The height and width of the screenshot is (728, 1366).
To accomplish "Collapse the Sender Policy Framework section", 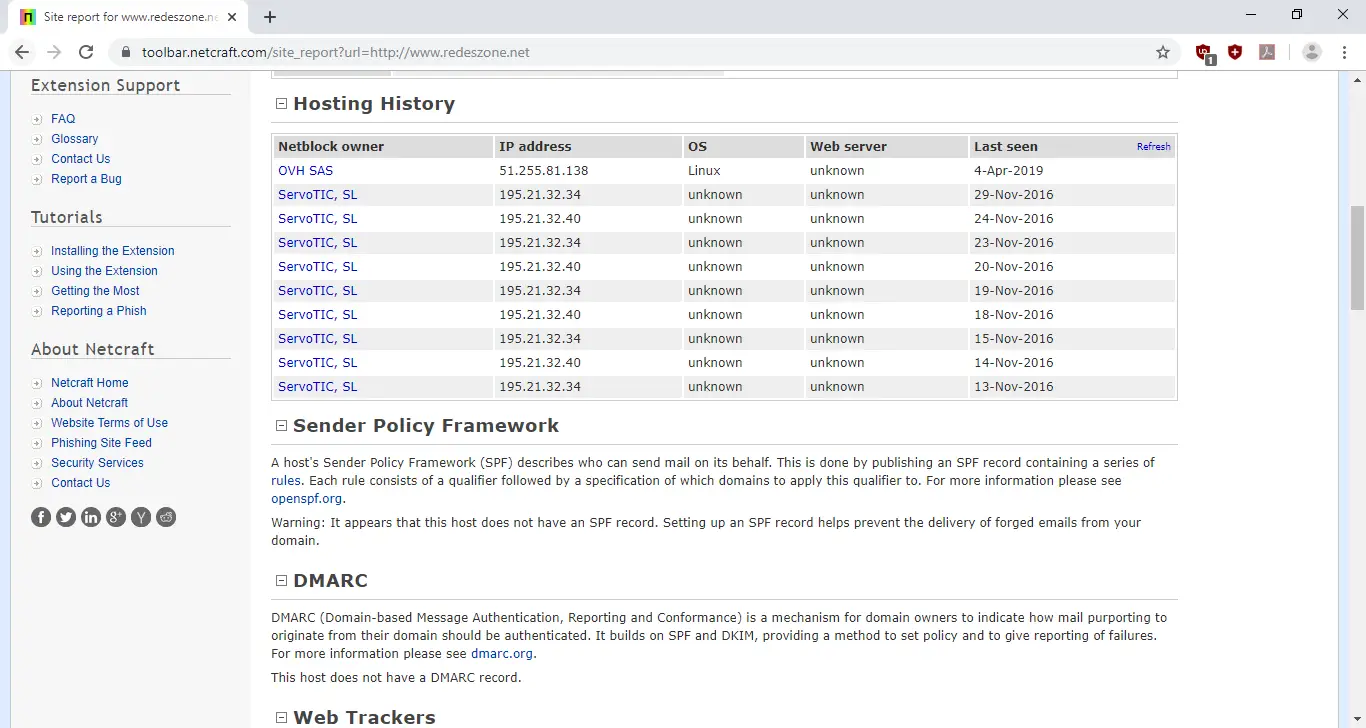I will (281, 426).
